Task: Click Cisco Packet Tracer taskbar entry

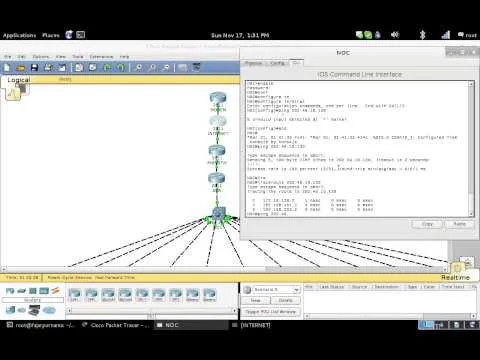Action: [116, 325]
